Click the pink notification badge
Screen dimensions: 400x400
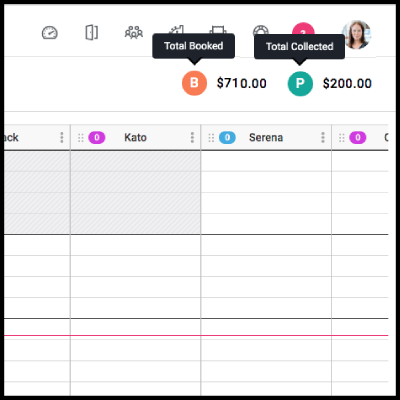click(303, 29)
